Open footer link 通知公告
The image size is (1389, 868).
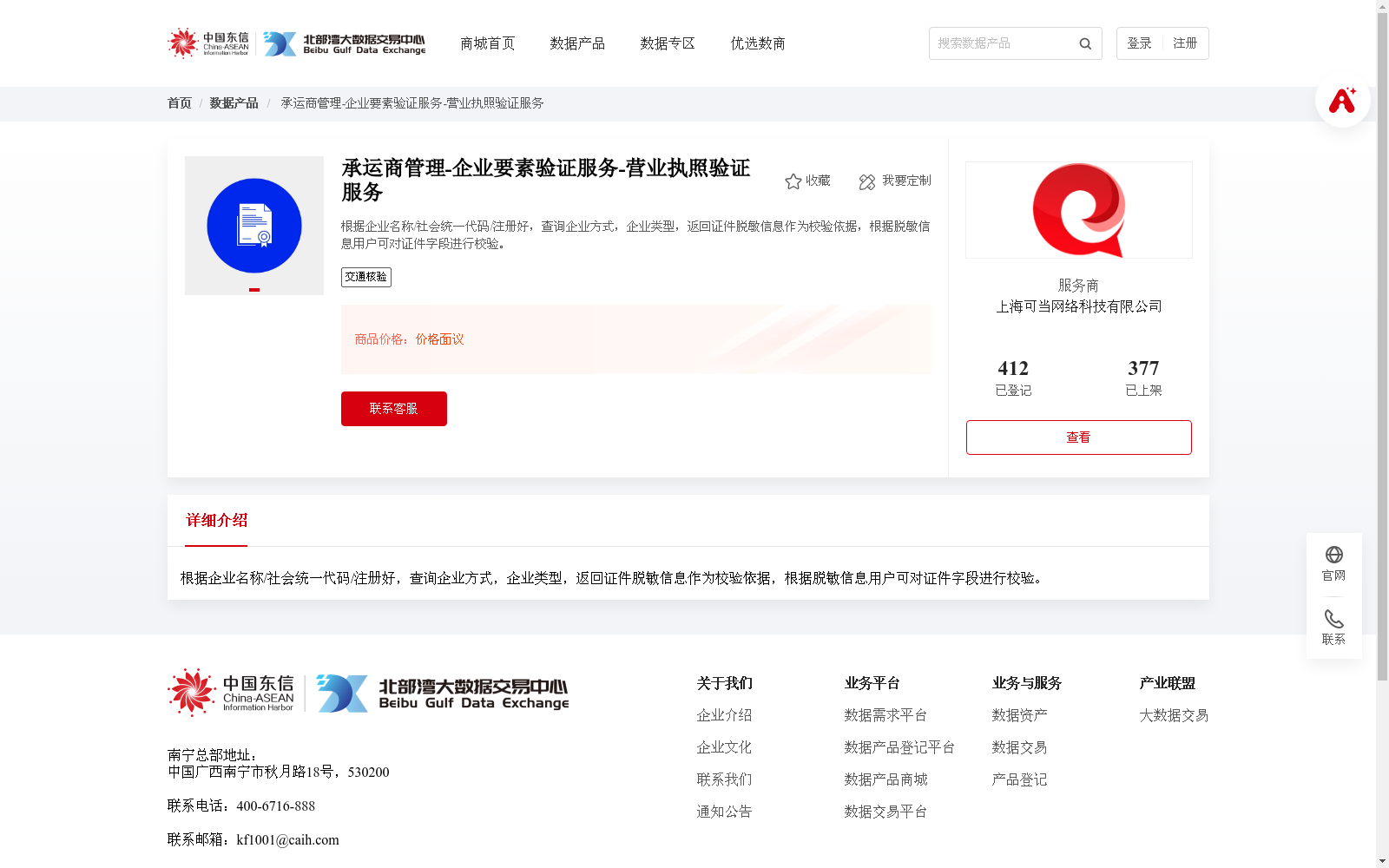point(724,812)
